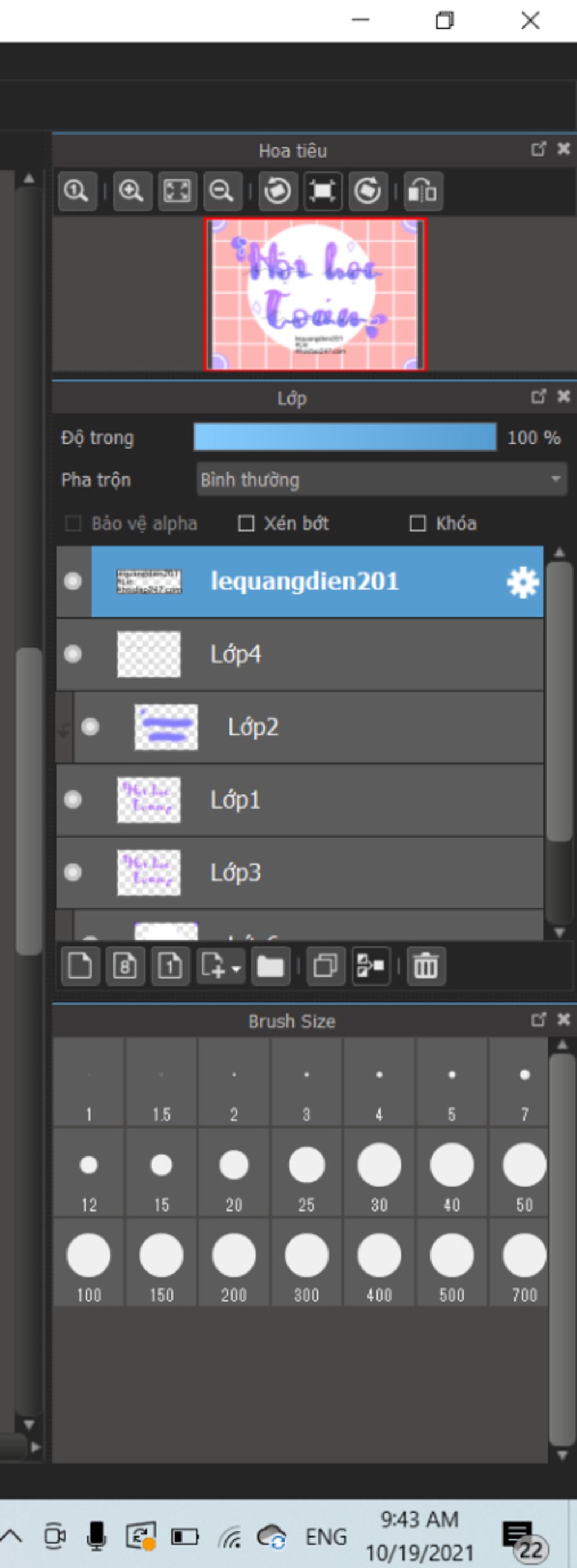Rotate canvas left in the navigator

[x=278, y=191]
